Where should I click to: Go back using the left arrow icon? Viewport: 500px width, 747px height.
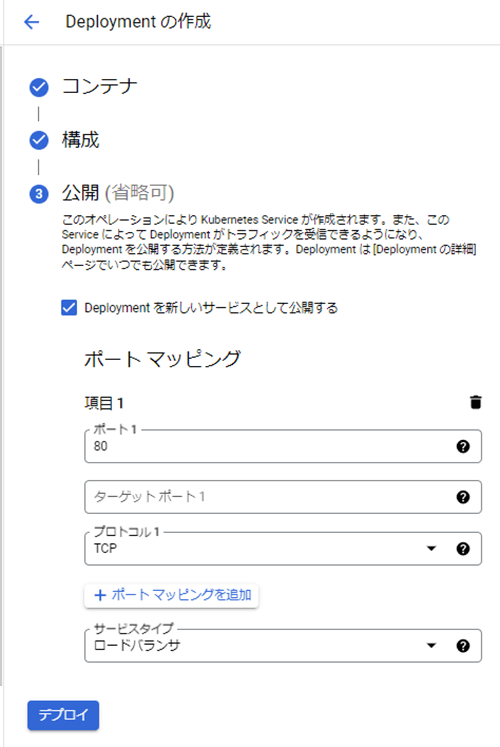pos(31,22)
